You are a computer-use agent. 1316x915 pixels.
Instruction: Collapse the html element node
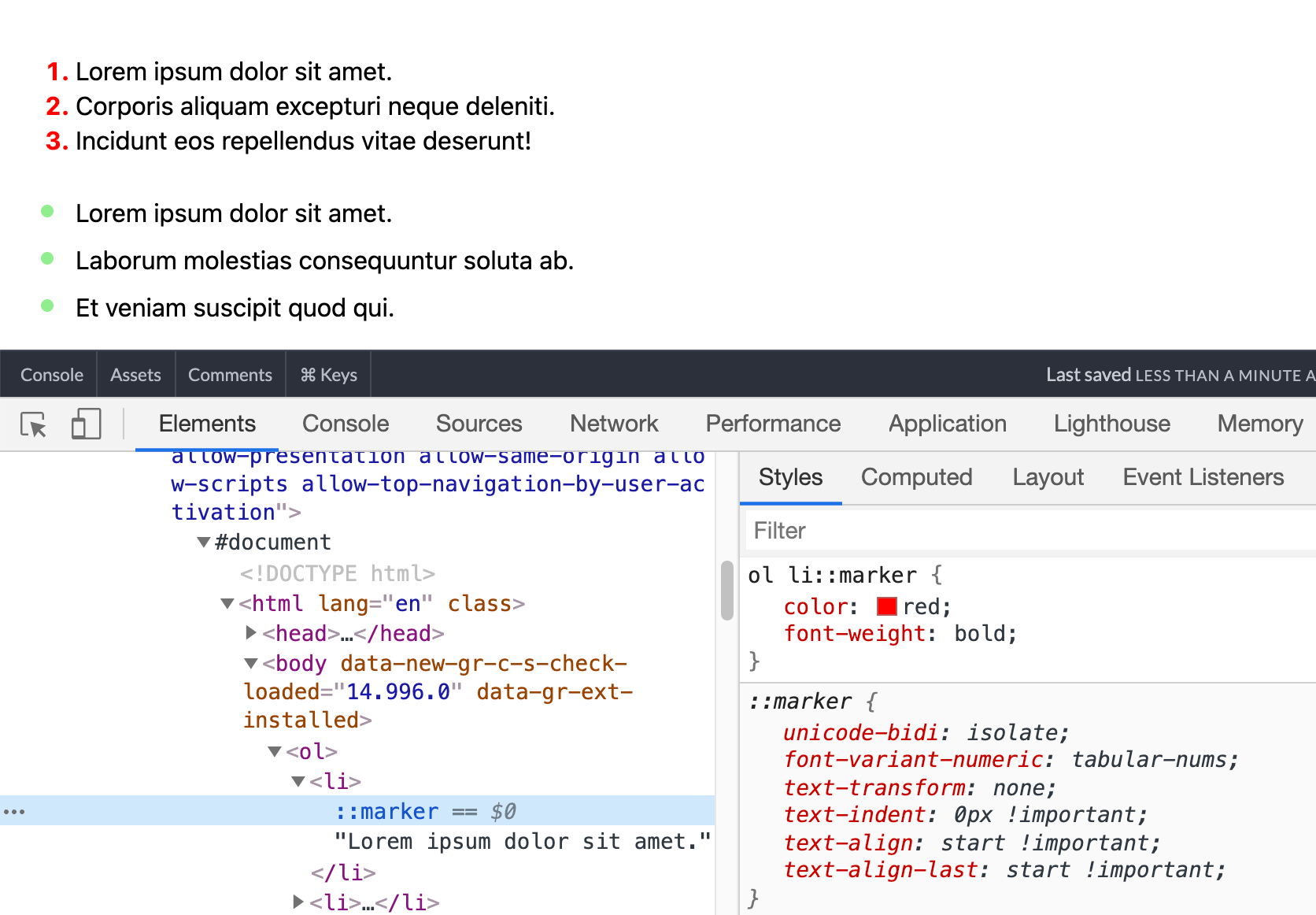click(x=227, y=604)
